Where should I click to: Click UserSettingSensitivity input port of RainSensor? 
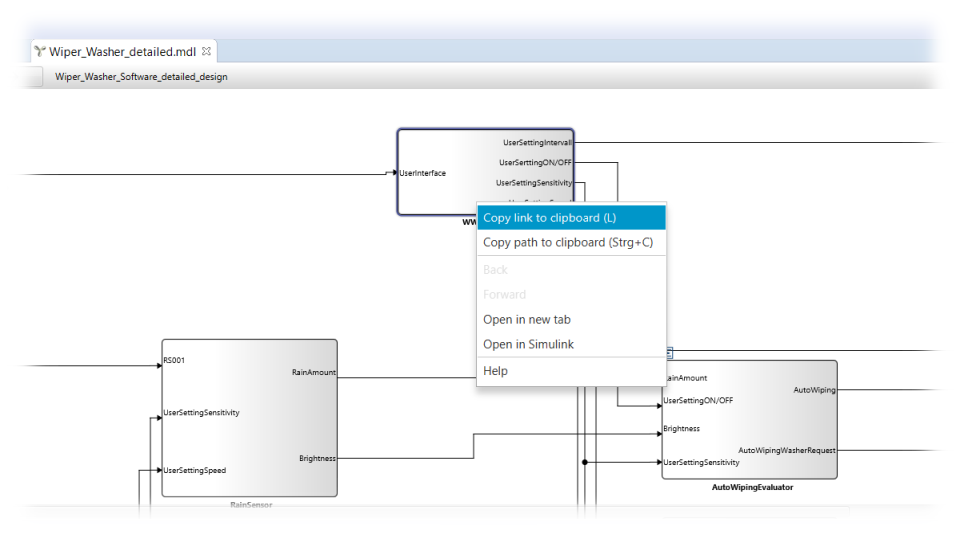202,413
